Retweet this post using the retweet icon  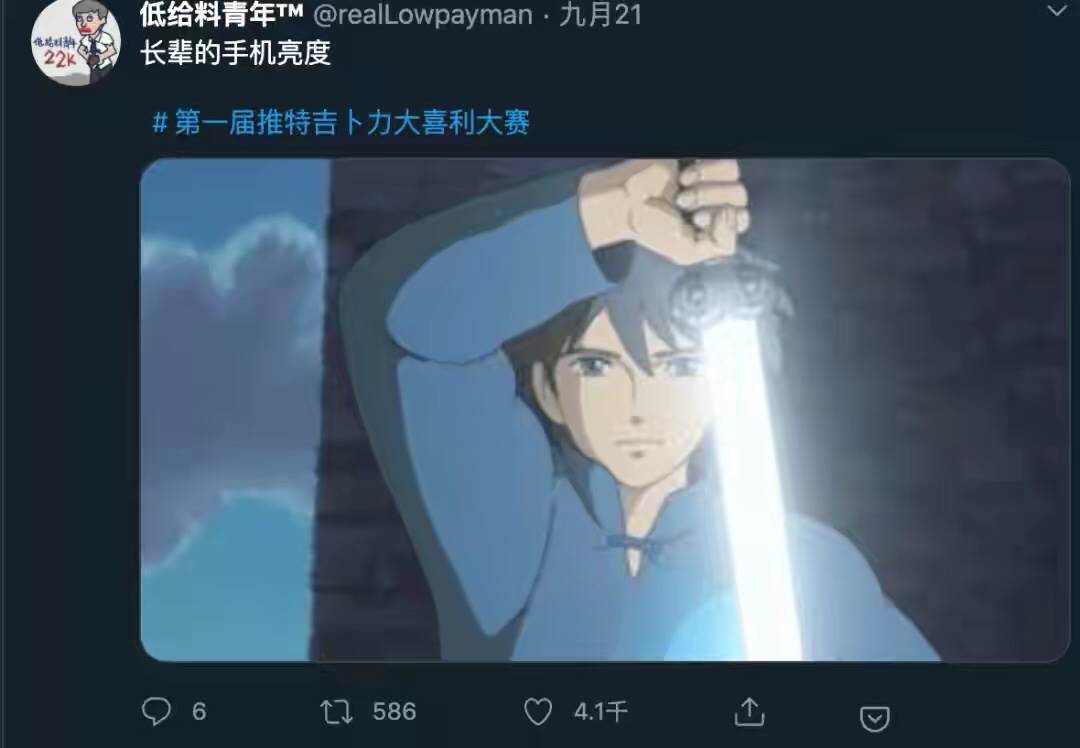(x=336, y=711)
